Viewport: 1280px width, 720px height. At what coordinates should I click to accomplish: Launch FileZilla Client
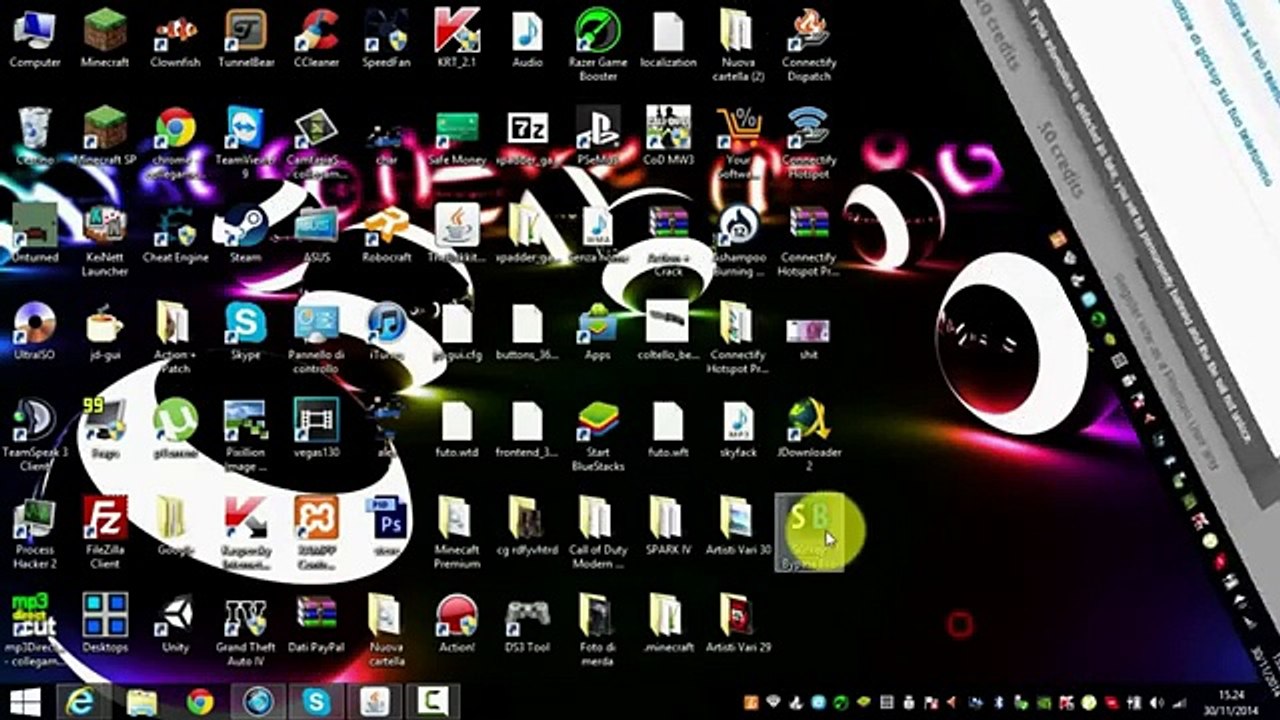[x=105, y=534]
